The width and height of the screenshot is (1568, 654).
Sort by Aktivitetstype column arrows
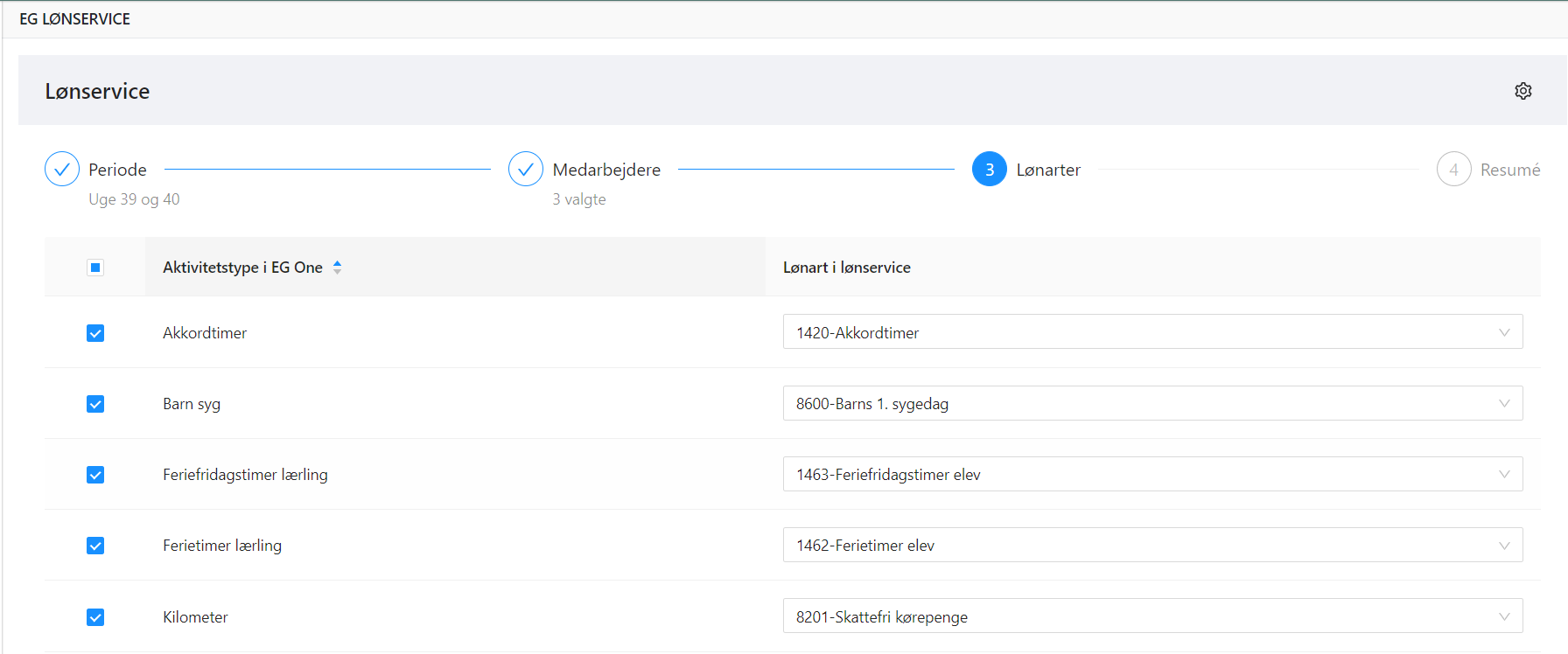coord(338,268)
